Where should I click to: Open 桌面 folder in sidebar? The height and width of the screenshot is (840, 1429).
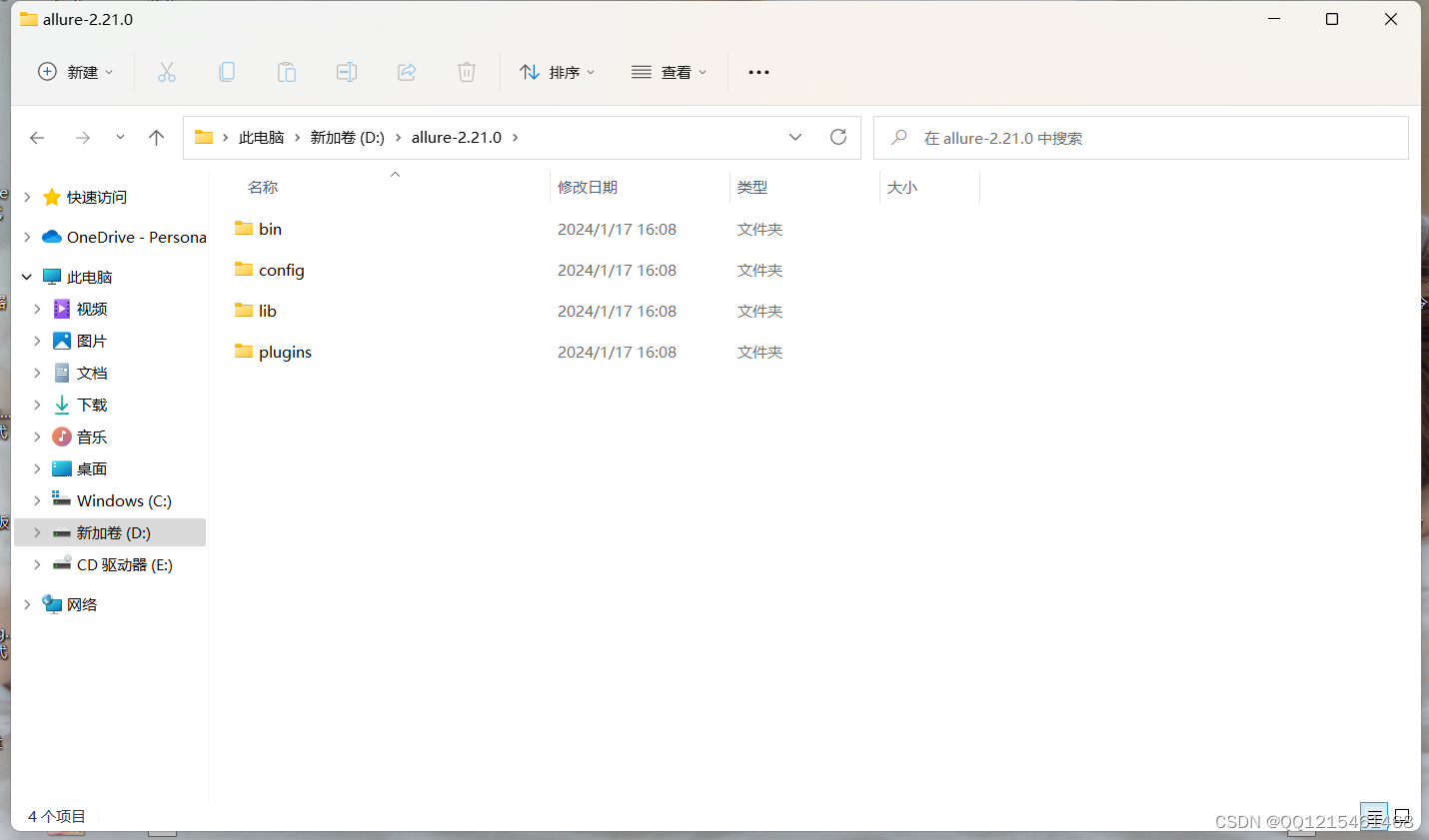92,468
